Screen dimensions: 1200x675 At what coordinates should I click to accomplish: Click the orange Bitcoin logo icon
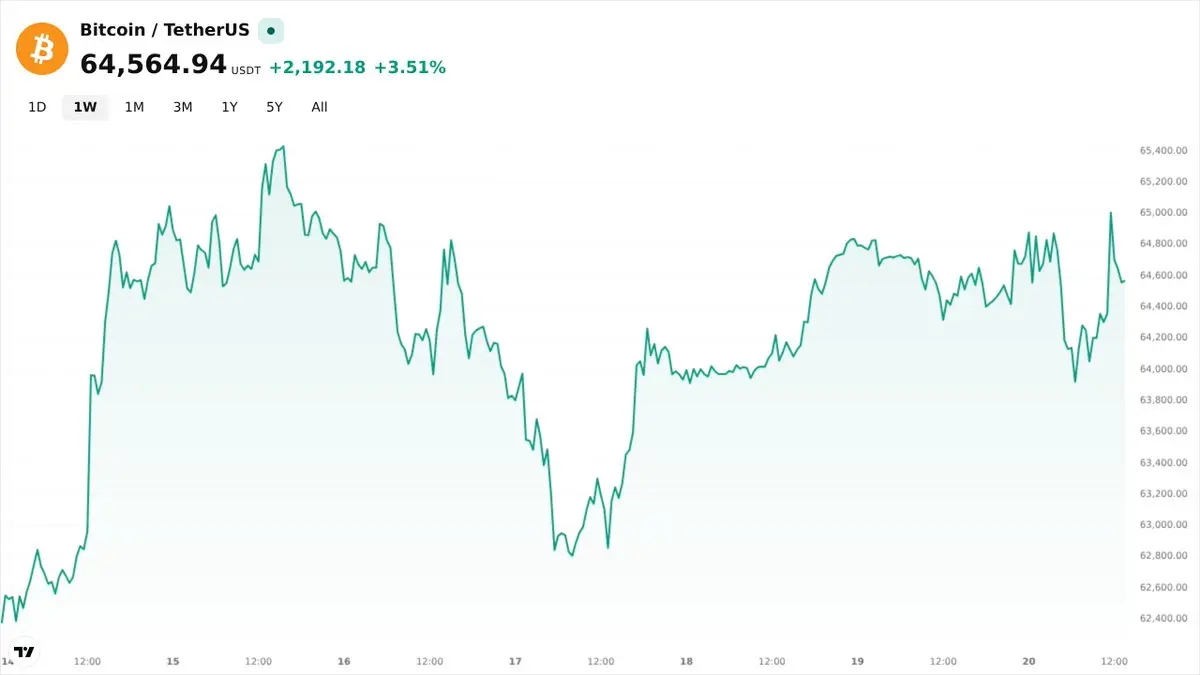42,49
